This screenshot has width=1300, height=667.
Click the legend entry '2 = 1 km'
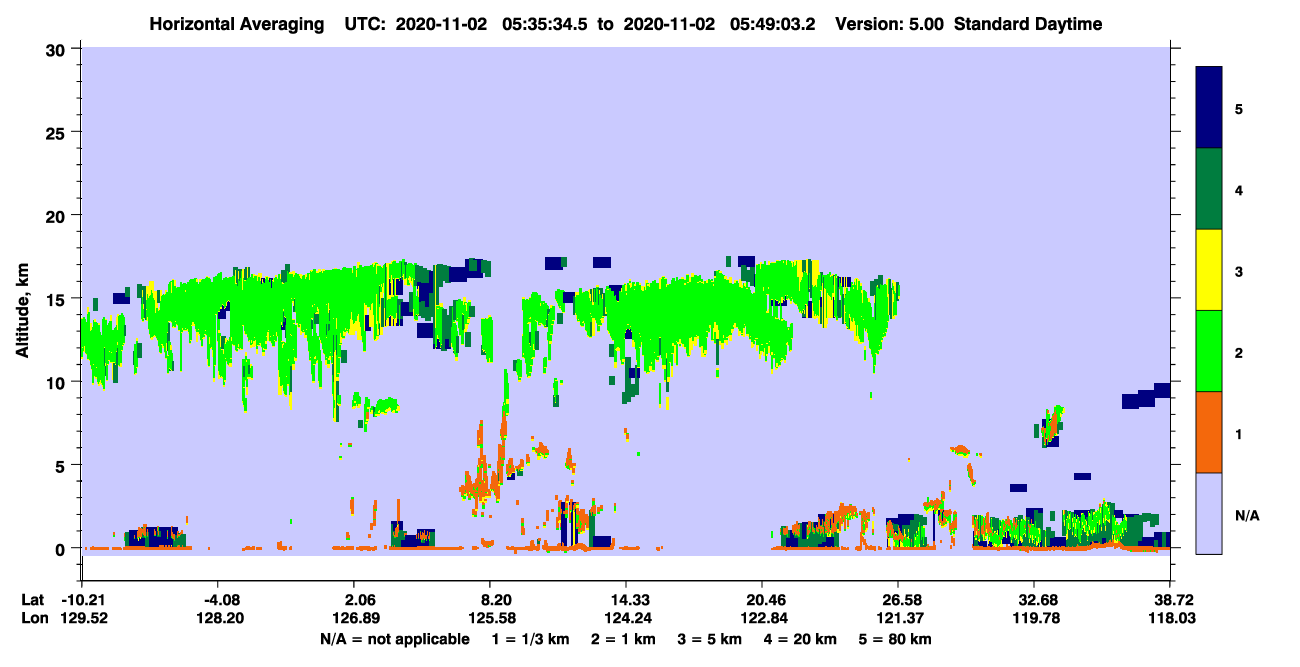pos(624,638)
